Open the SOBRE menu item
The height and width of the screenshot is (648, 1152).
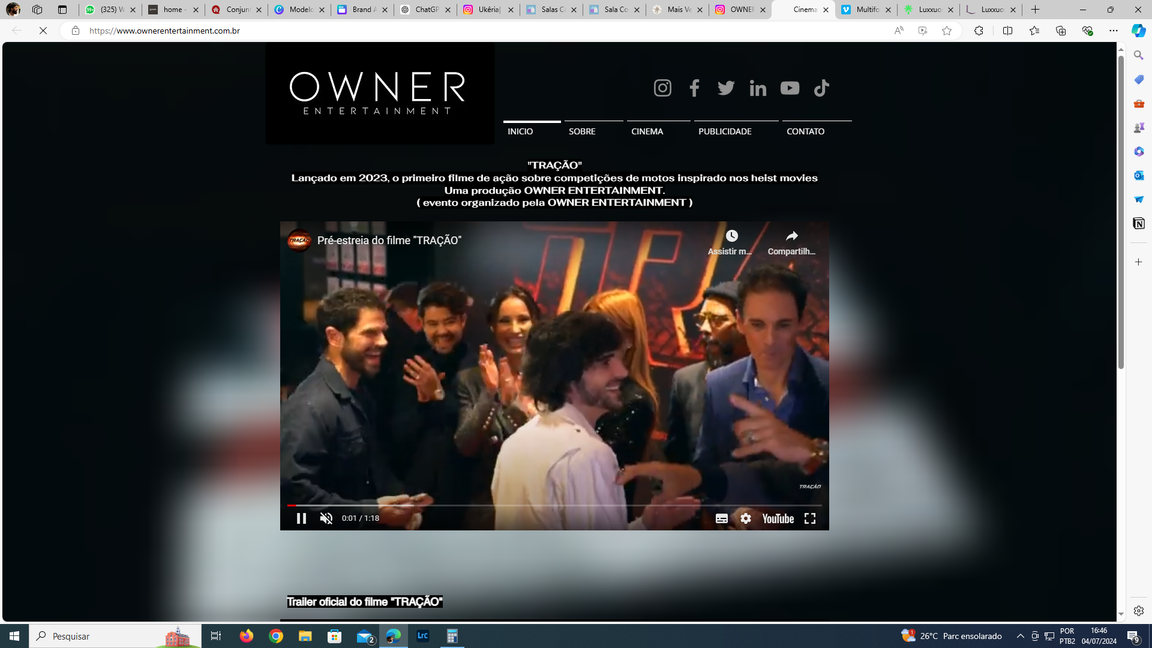click(582, 132)
